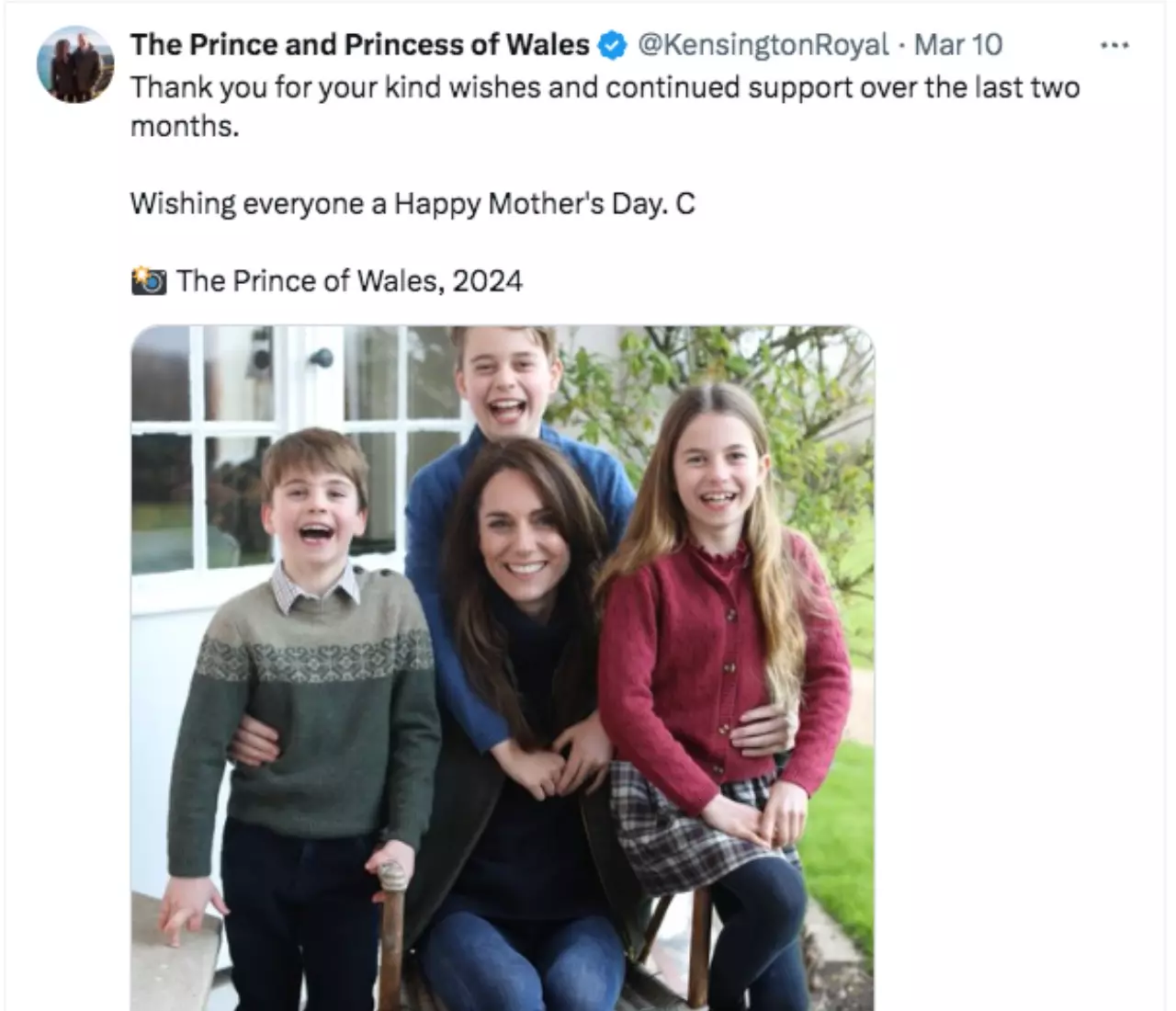Viewport: 1176px width, 1011px height.
Task: Click "The Prince of Wales, 2024" photo credit
Action: pos(349,280)
